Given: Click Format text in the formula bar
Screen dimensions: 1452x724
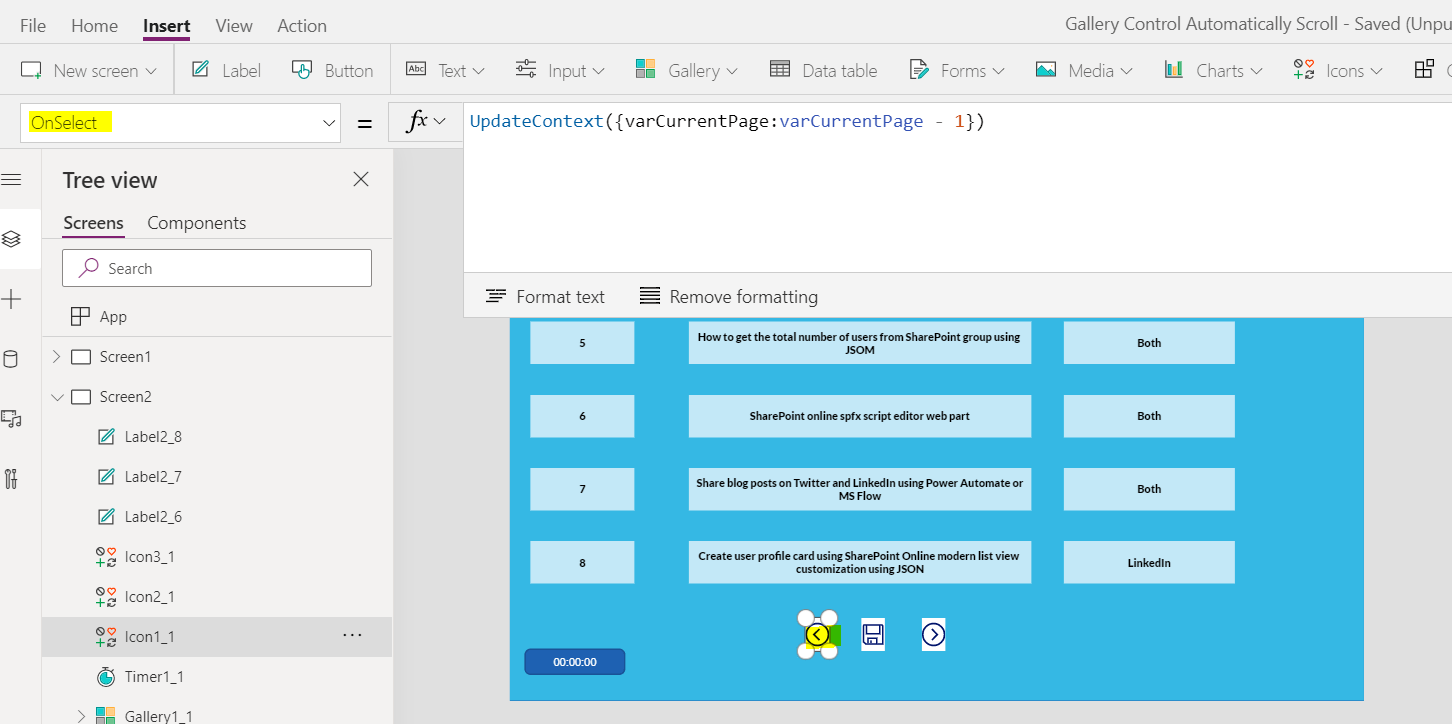Looking at the screenshot, I should [546, 296].
